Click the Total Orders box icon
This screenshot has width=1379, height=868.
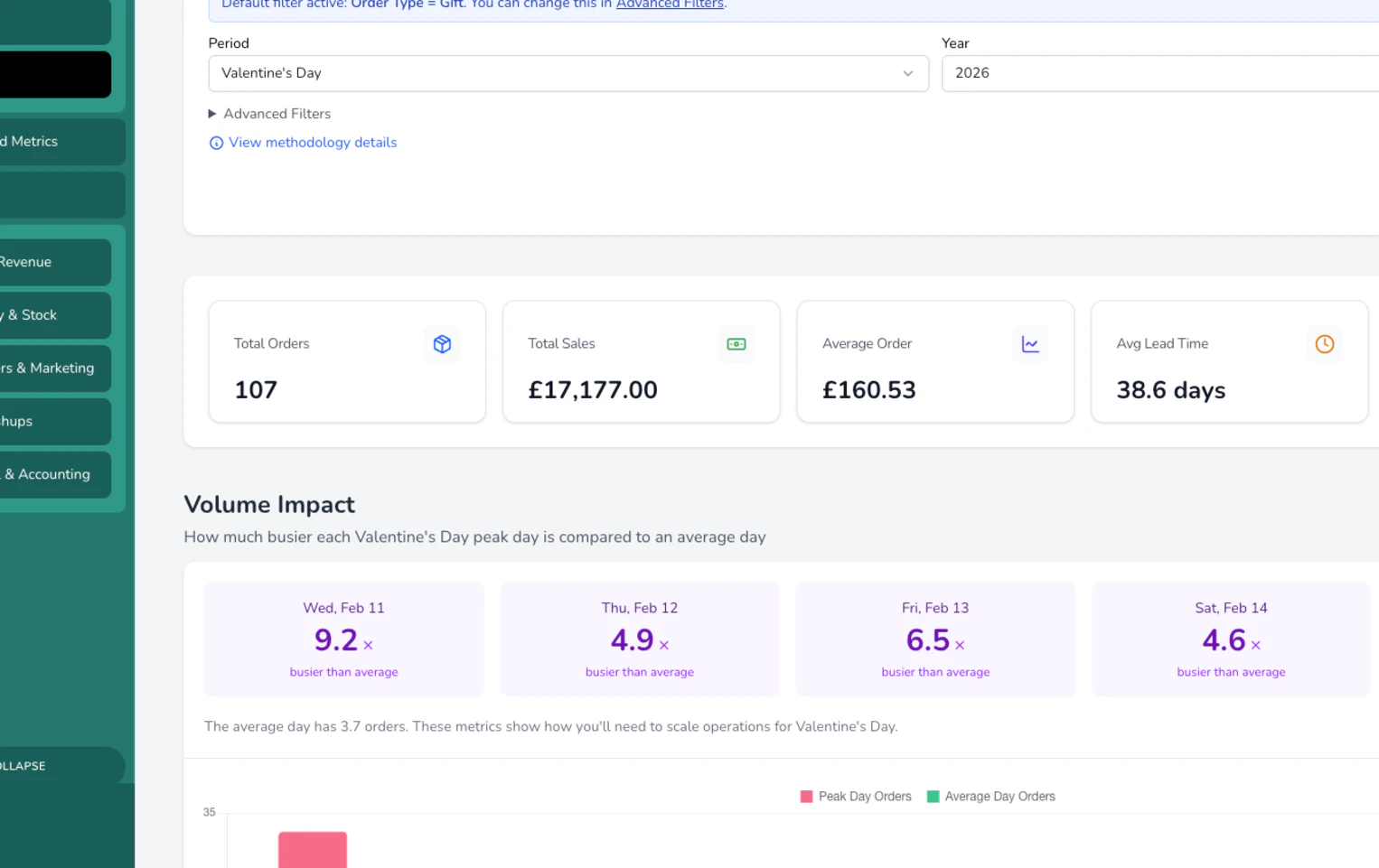coord(442,344)
